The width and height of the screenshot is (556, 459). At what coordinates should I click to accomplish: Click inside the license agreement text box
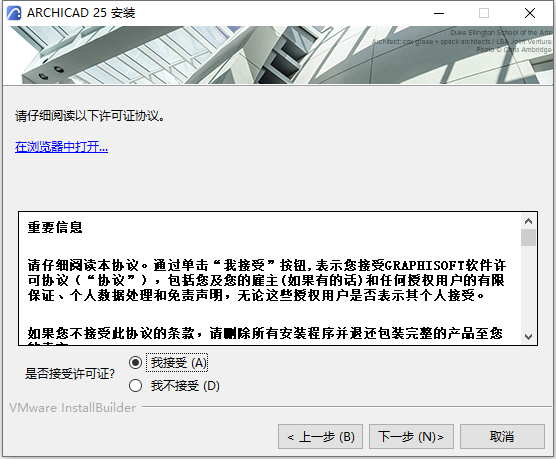(x=270, y=278)
